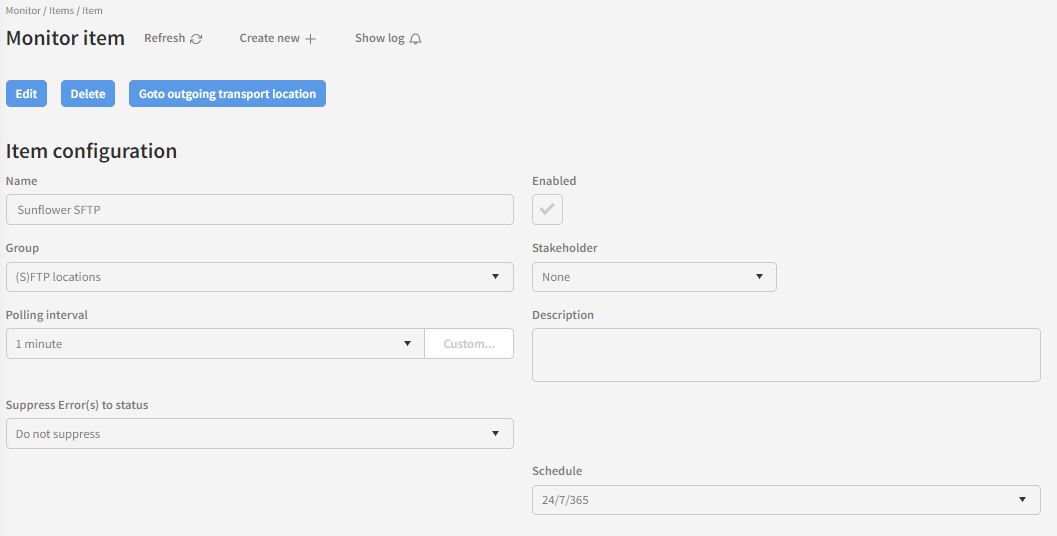The image size is (1057, 536).
Task: Click the circular arrows Refresh icon
Action: (x=196, y=39)
